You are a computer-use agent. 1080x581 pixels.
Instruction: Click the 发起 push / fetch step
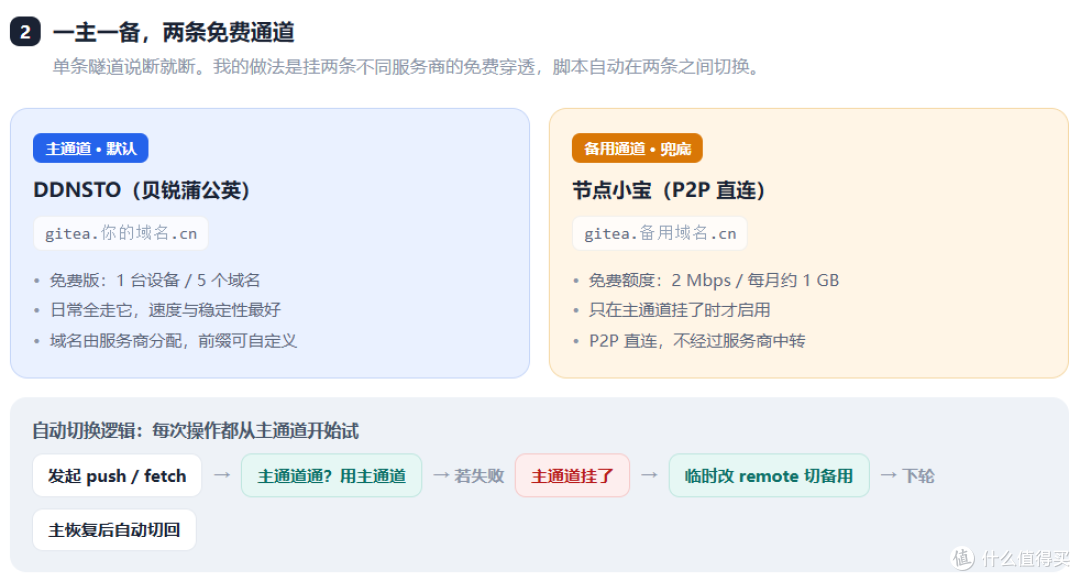tap(117, 476)
